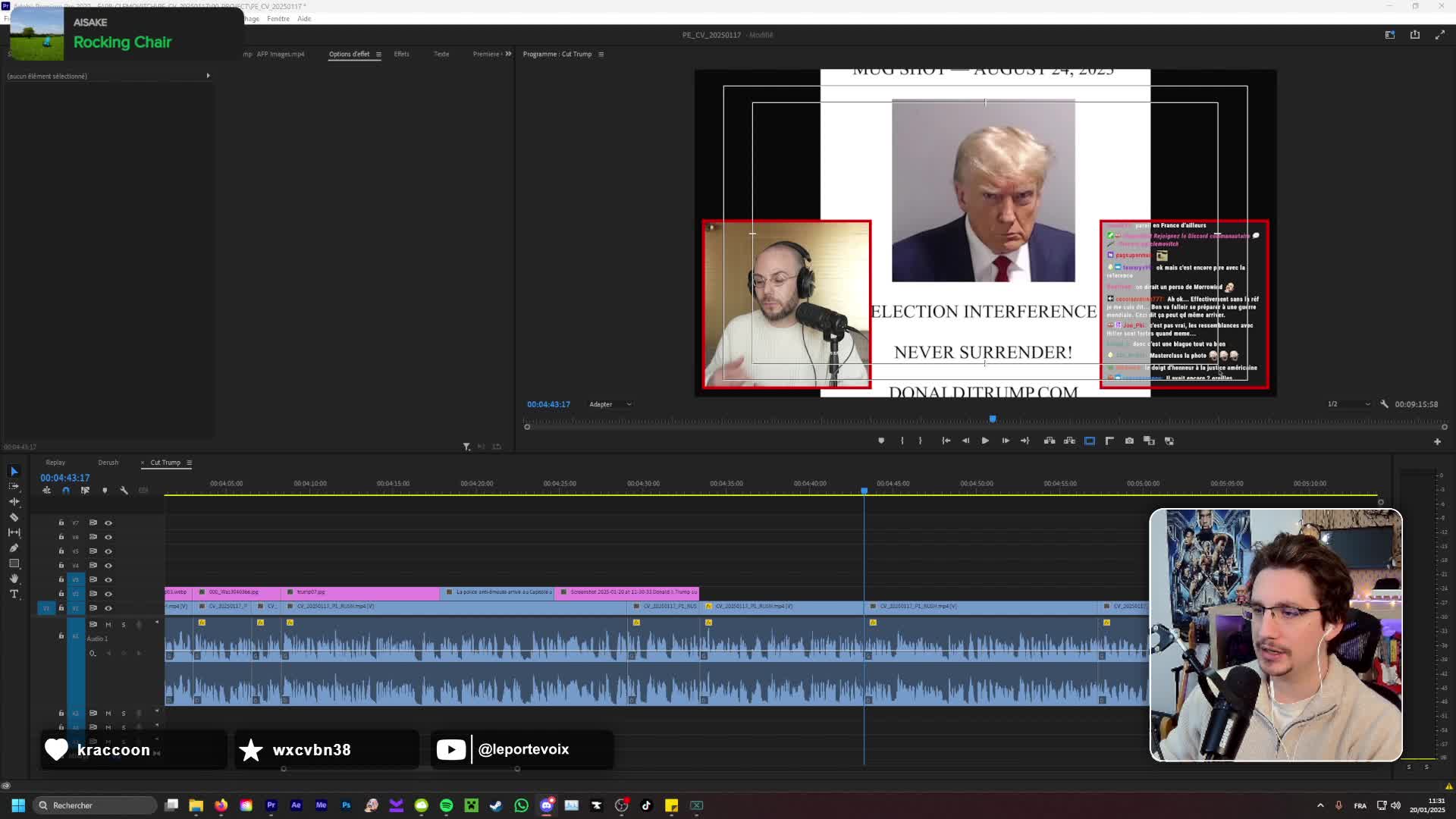Click the Program monitor playhead marker

993,419
